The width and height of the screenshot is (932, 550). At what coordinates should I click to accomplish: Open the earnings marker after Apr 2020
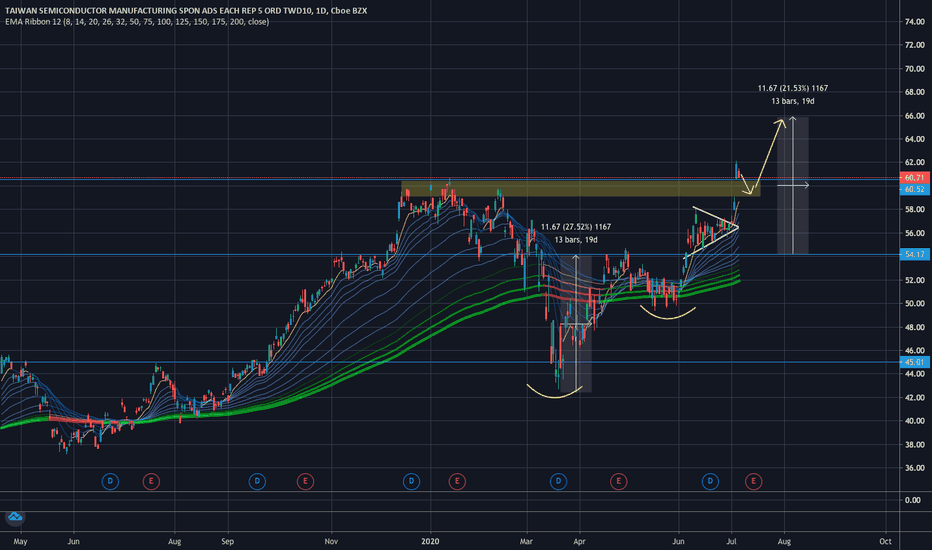point(618,481)
